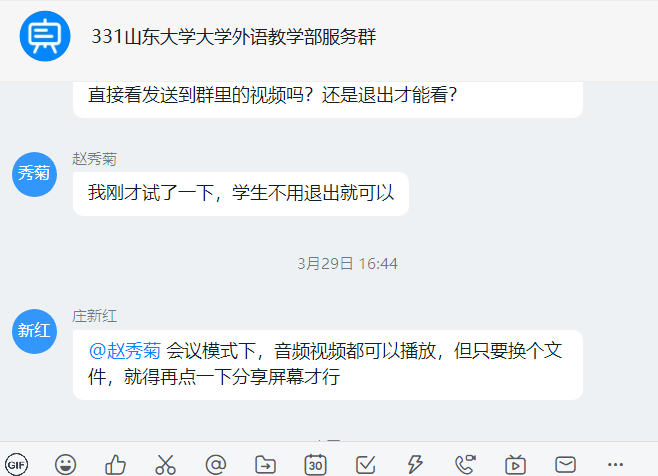Send a thumbs-up like

tap(115, 465)
